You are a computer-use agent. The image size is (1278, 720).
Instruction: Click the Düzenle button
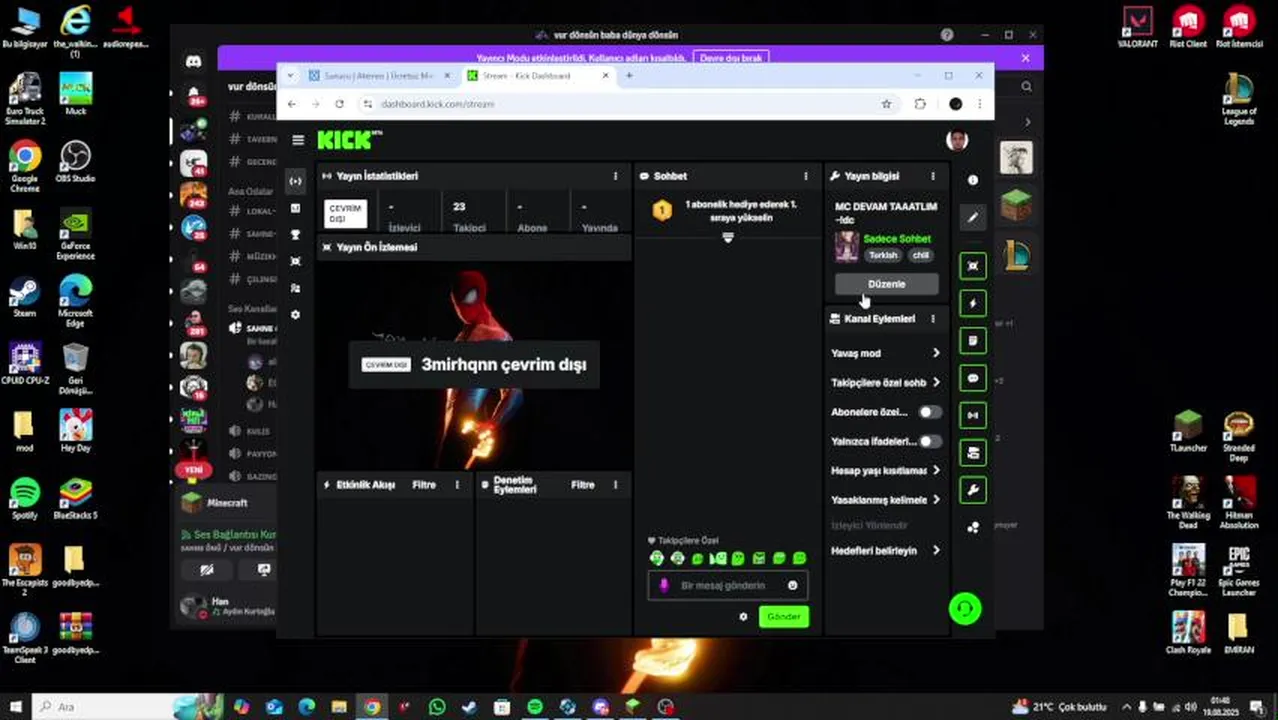[886, 284]
